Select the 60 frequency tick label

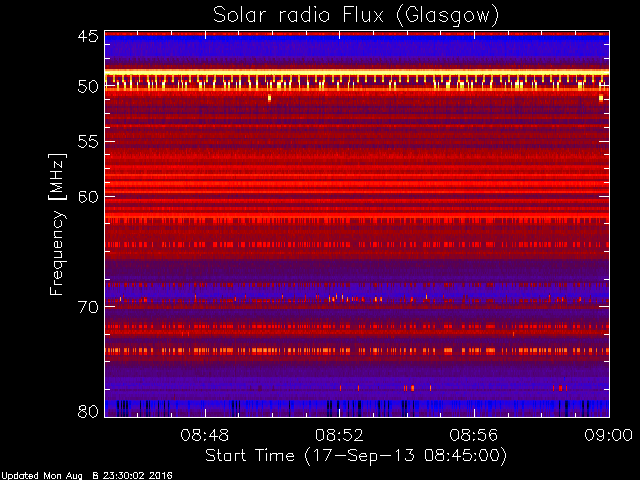click(x=88, y=197)
